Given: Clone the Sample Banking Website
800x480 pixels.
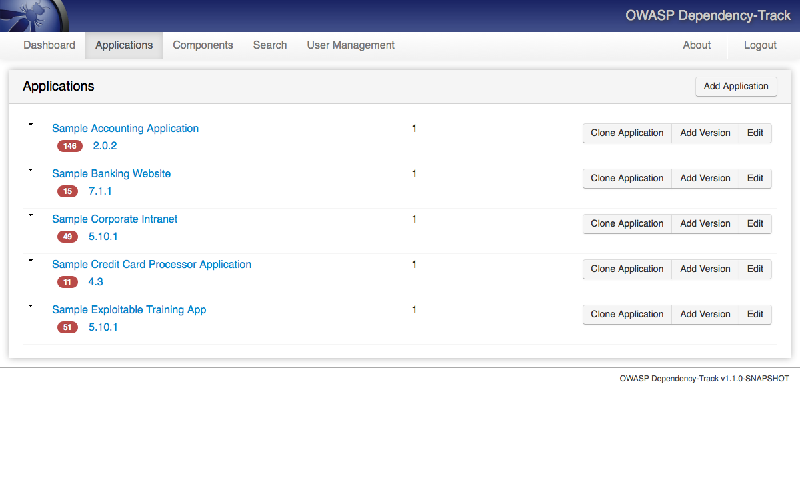Looking at the screenshot, I should pos(627,179).
